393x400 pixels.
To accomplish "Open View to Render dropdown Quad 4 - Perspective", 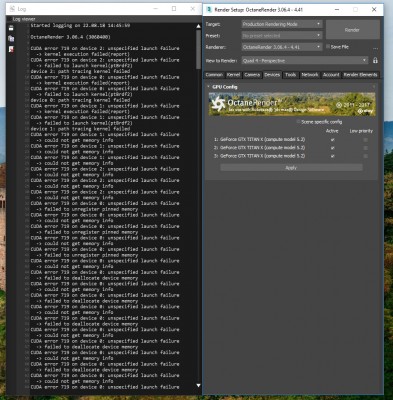I will [x=305, y=61].
